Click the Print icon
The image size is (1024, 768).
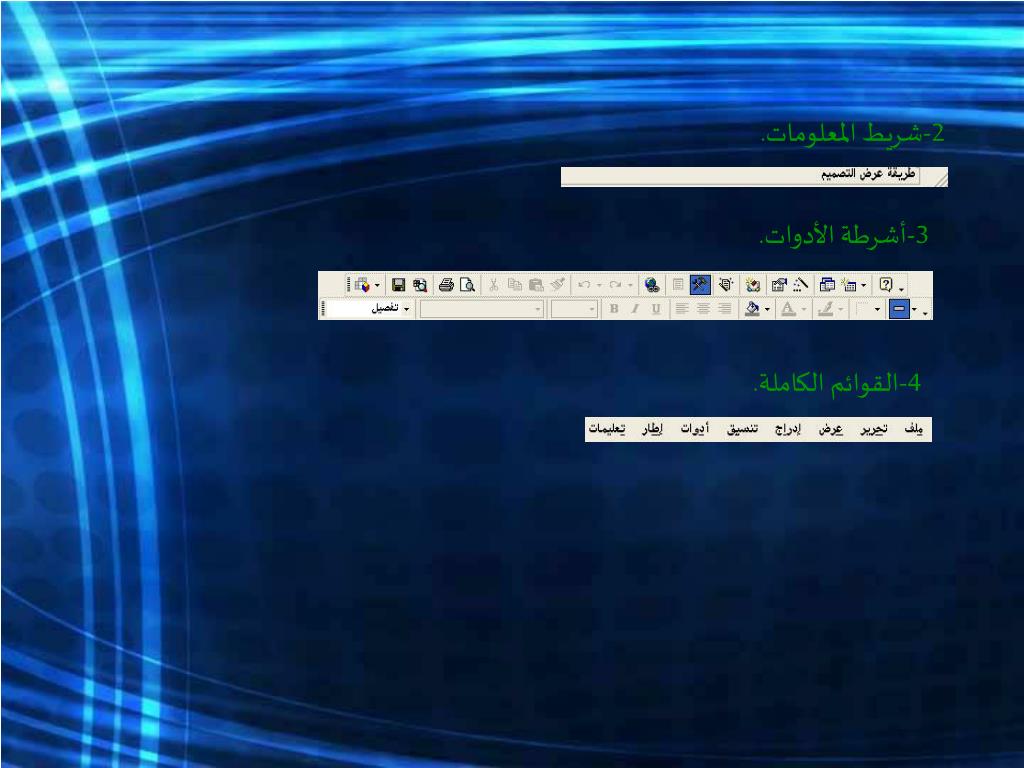pos(447,285)
